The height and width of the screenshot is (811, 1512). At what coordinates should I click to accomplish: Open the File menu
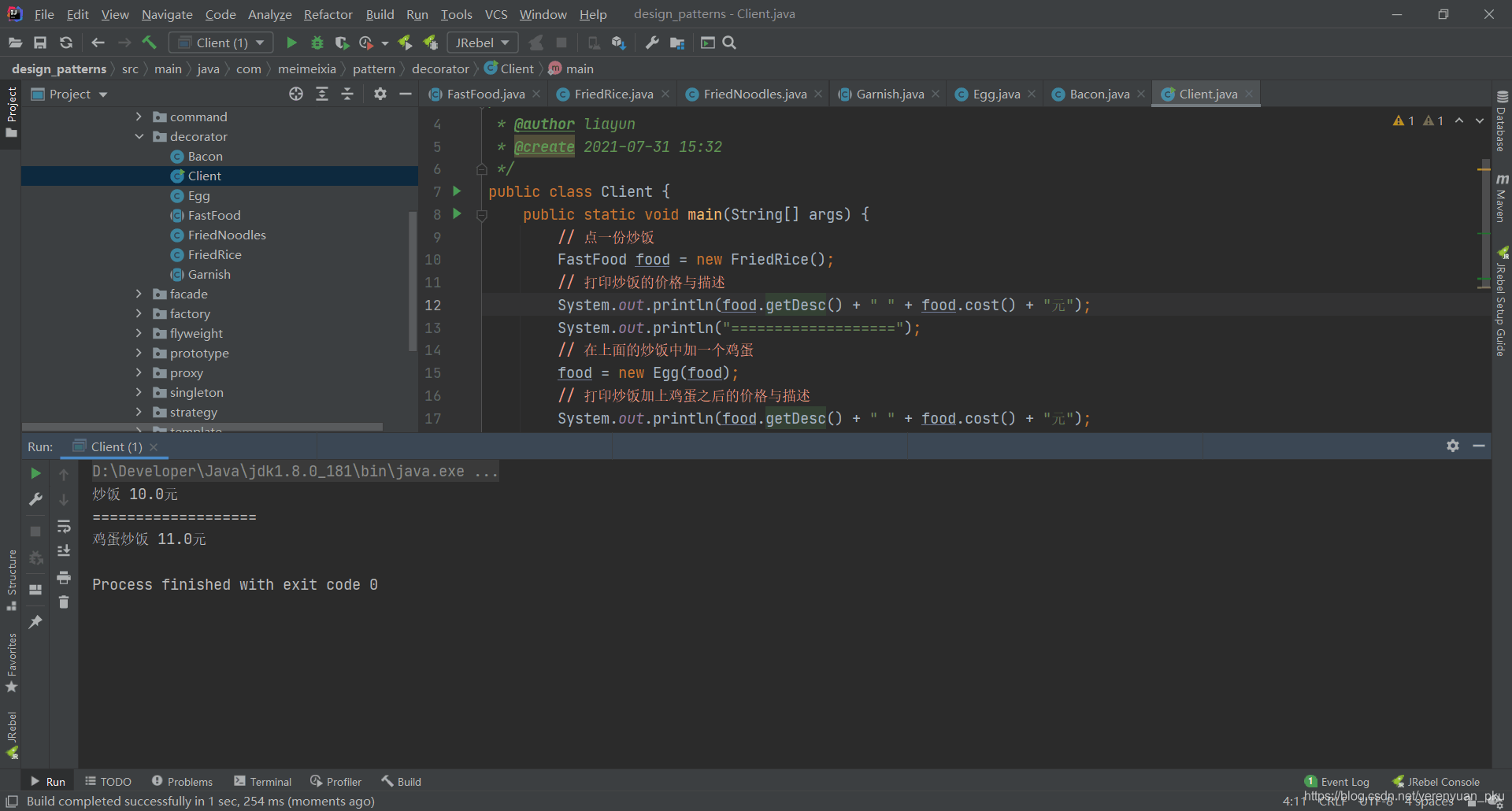[44, 14]
